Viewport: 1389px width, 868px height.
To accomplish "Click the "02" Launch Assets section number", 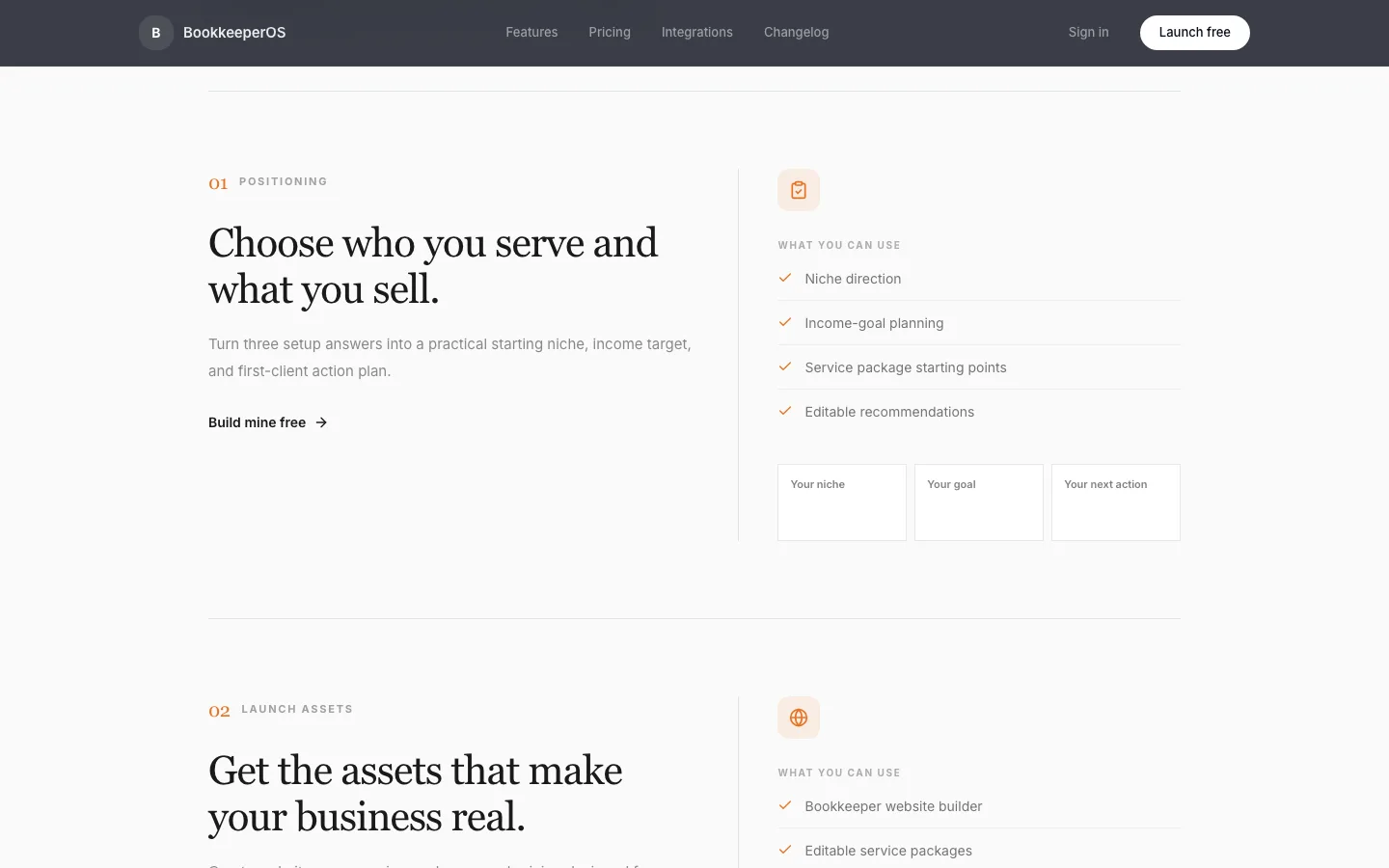I will 219,711.
